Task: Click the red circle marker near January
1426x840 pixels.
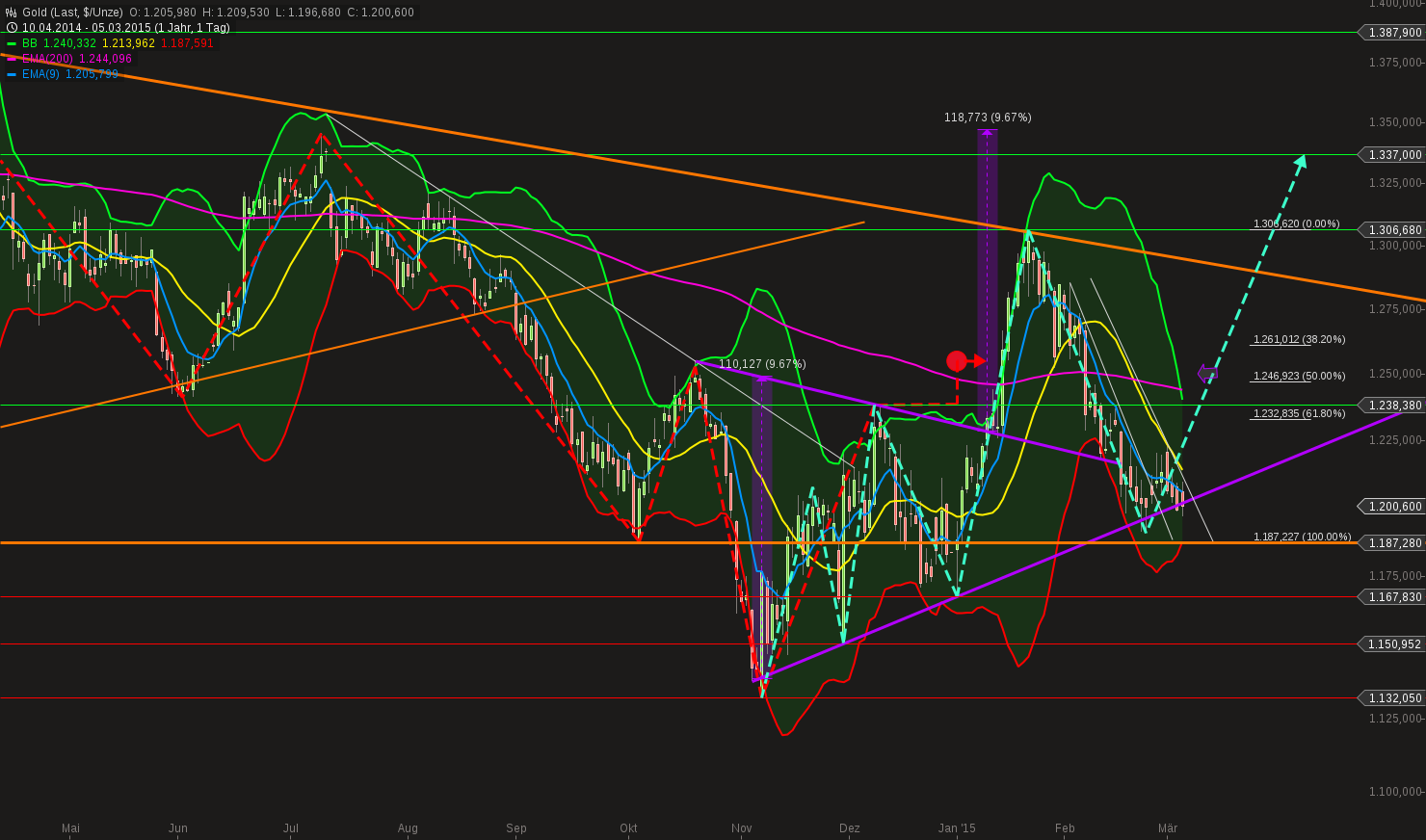Action: pyautogui.click(x=956, y=361)
